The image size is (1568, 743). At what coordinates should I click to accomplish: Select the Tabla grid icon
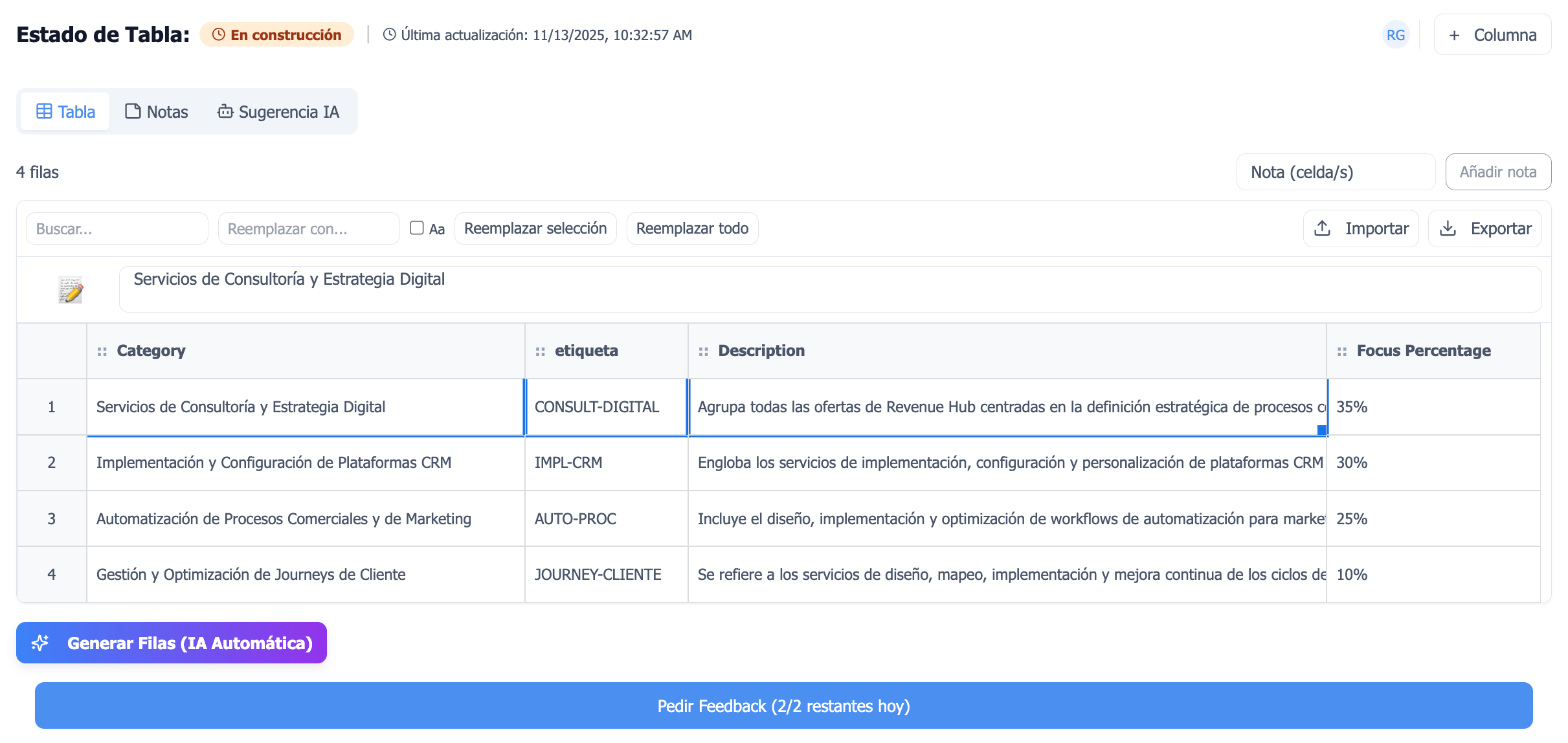coord(43,111)
